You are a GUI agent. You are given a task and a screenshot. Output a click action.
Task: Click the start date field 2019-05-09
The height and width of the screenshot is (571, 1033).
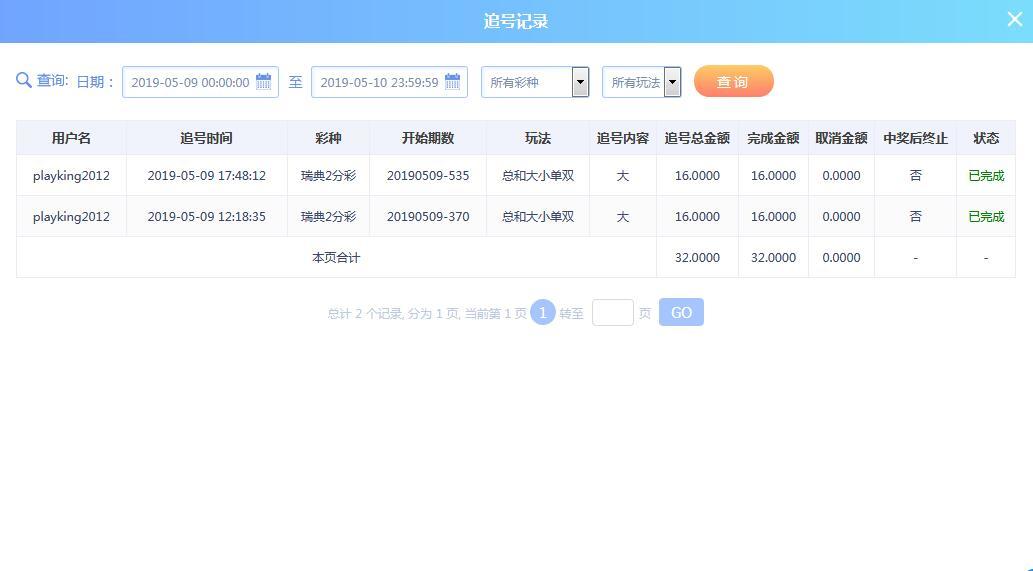point(190,82)
